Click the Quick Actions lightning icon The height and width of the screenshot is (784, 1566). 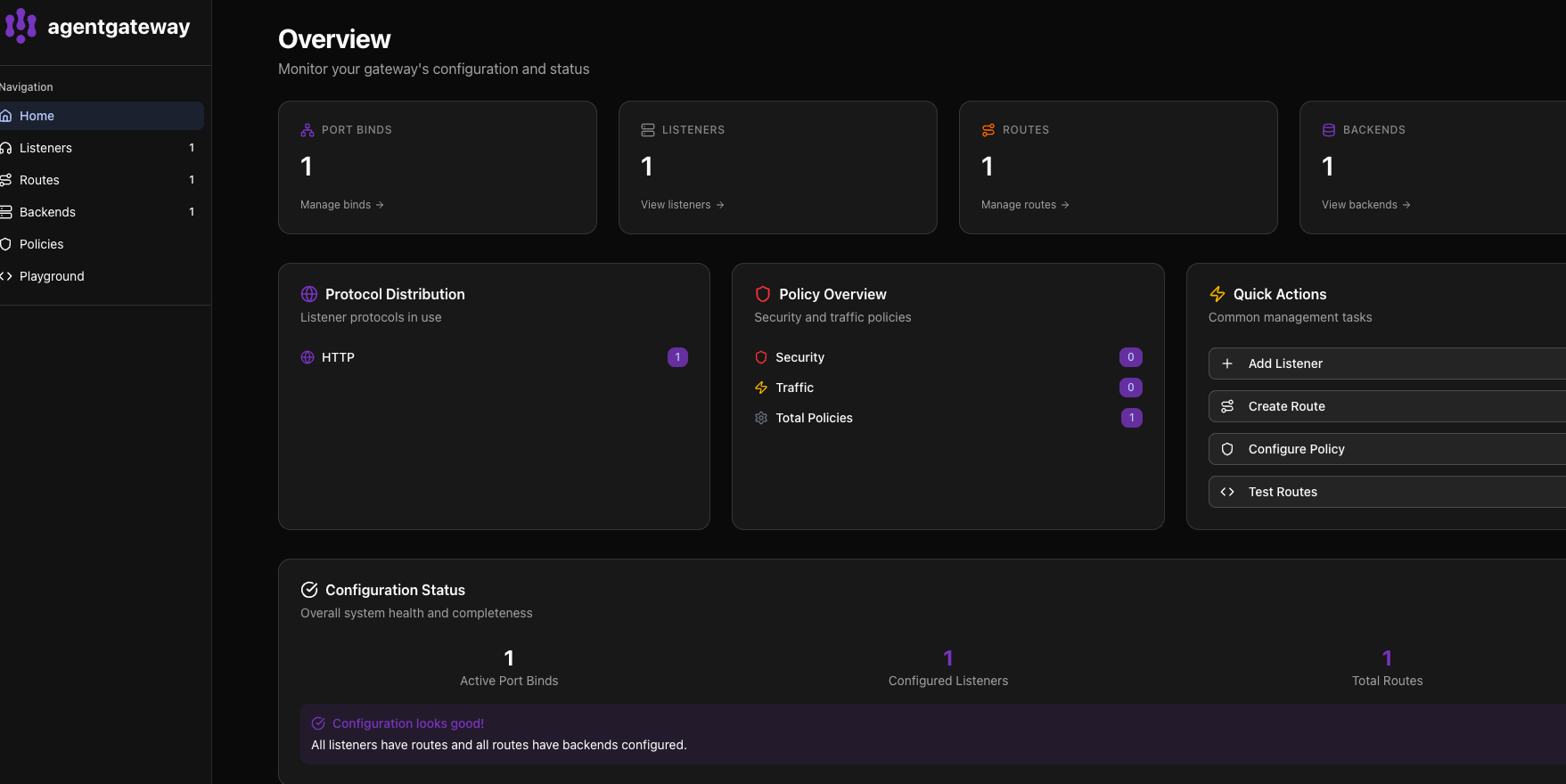[1218, 294]
